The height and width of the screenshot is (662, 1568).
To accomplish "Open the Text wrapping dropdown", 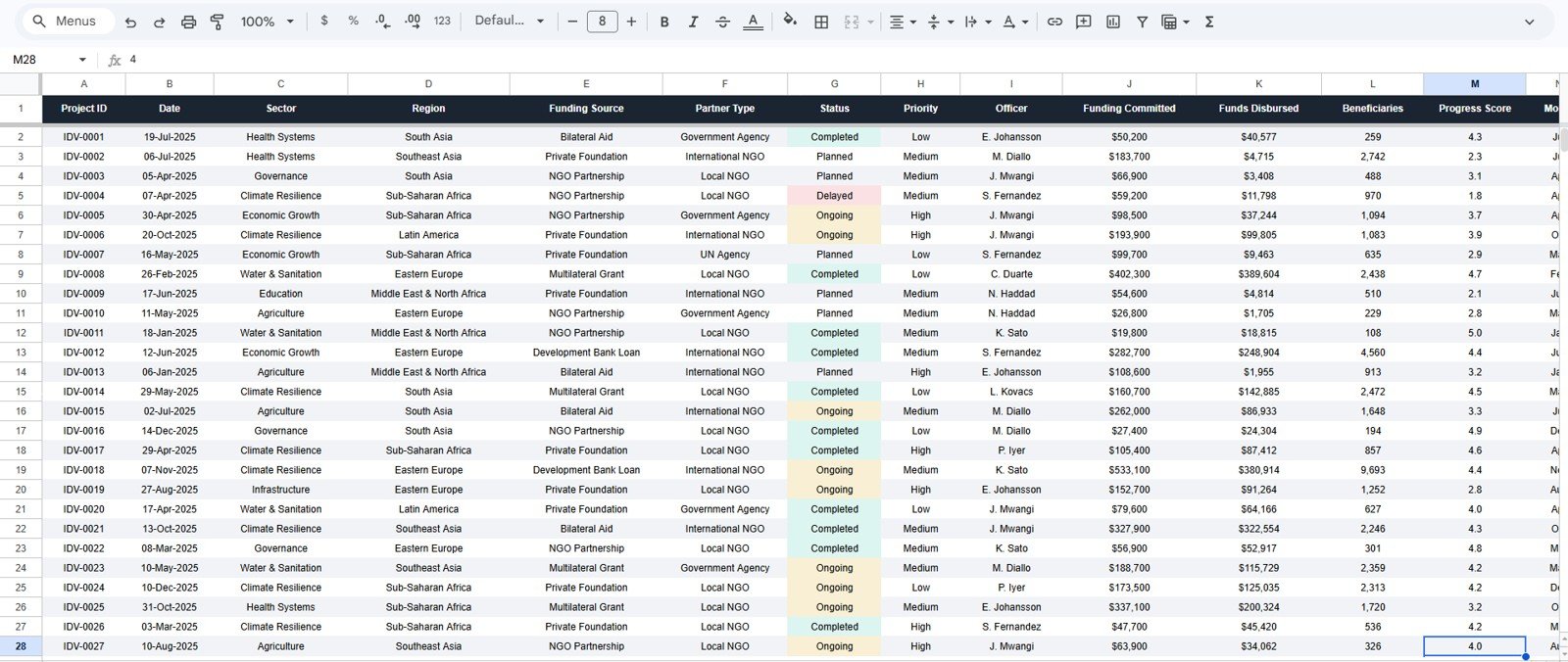I will [x=977, y=22].
